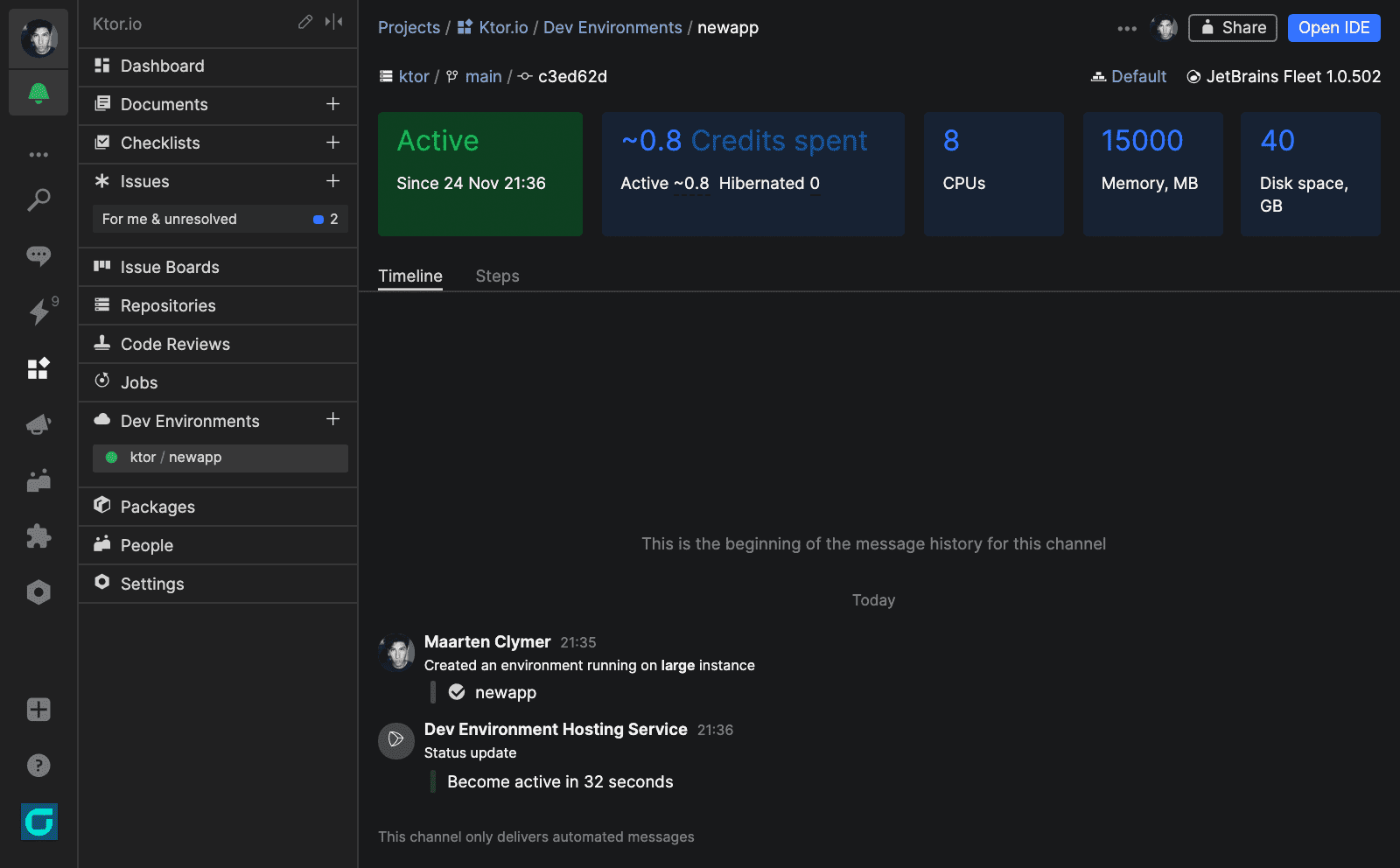Switch to the Timeline tab
This screenshot has width=1400, height=868.
(410, 276)
